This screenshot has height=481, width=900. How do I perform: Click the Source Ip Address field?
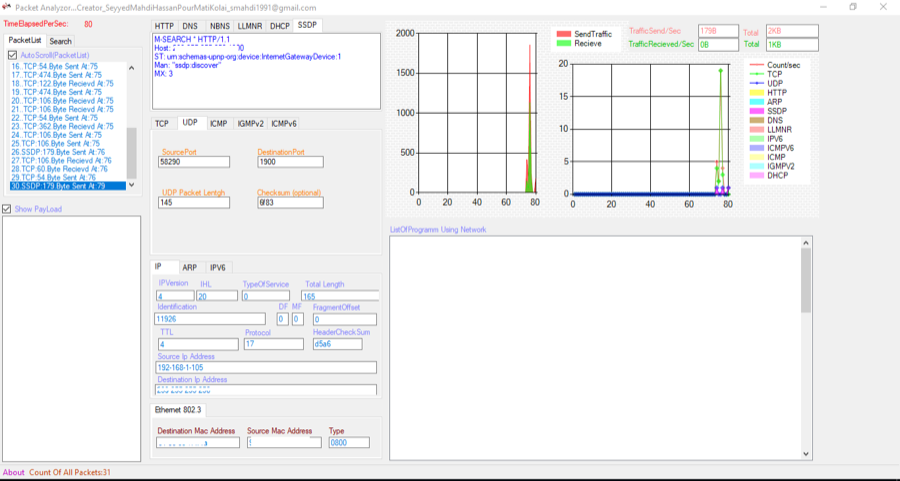[266, 367]
